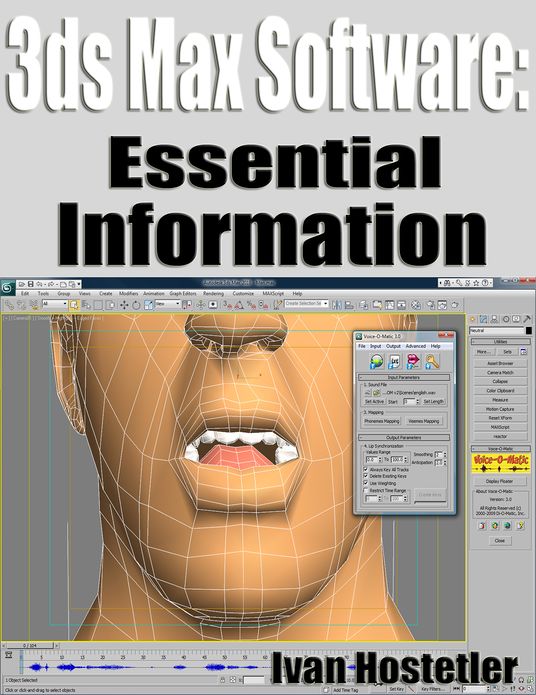Open the Create command panel tab
Image resolution: width=536 pixels, height=695 pixels.
point(473,319)
